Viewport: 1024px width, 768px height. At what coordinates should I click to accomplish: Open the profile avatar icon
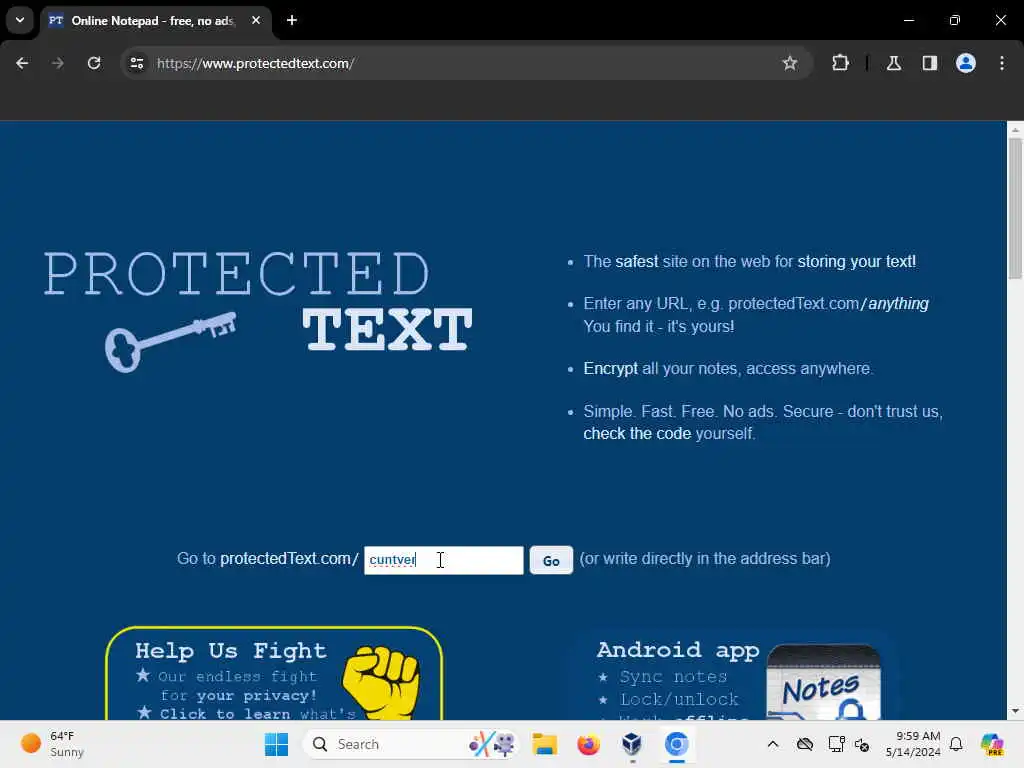tap(966, 63)
